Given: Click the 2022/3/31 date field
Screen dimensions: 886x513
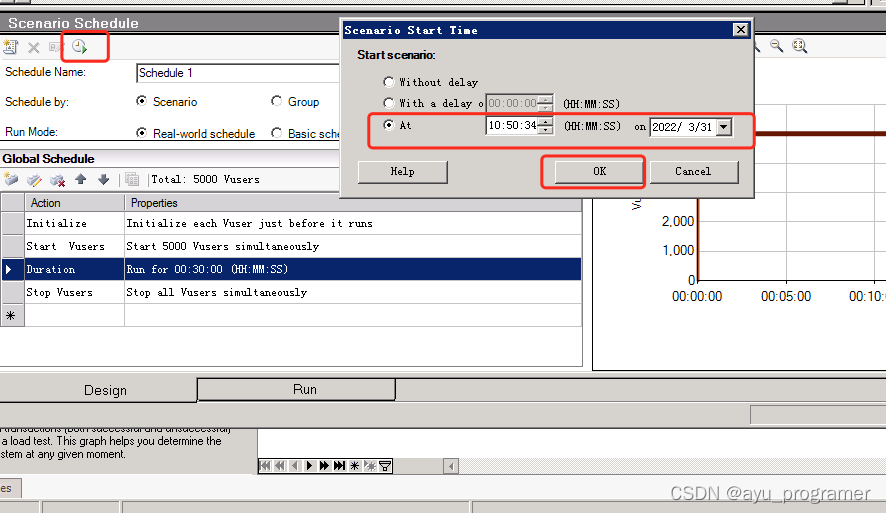Looking at the screenshot, I should tap(683, 127).
